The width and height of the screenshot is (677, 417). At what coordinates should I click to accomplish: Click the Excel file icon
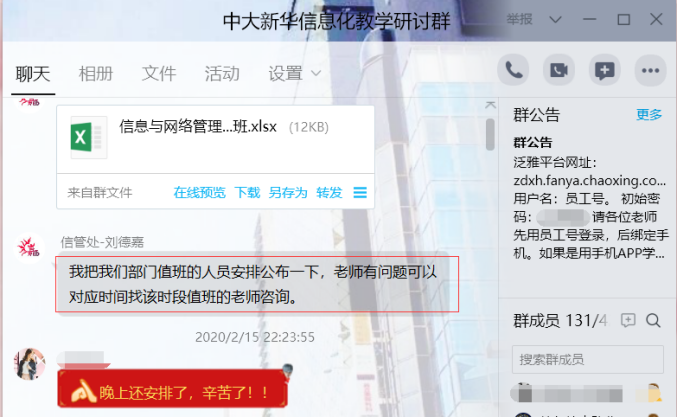[x=89, y=138]
